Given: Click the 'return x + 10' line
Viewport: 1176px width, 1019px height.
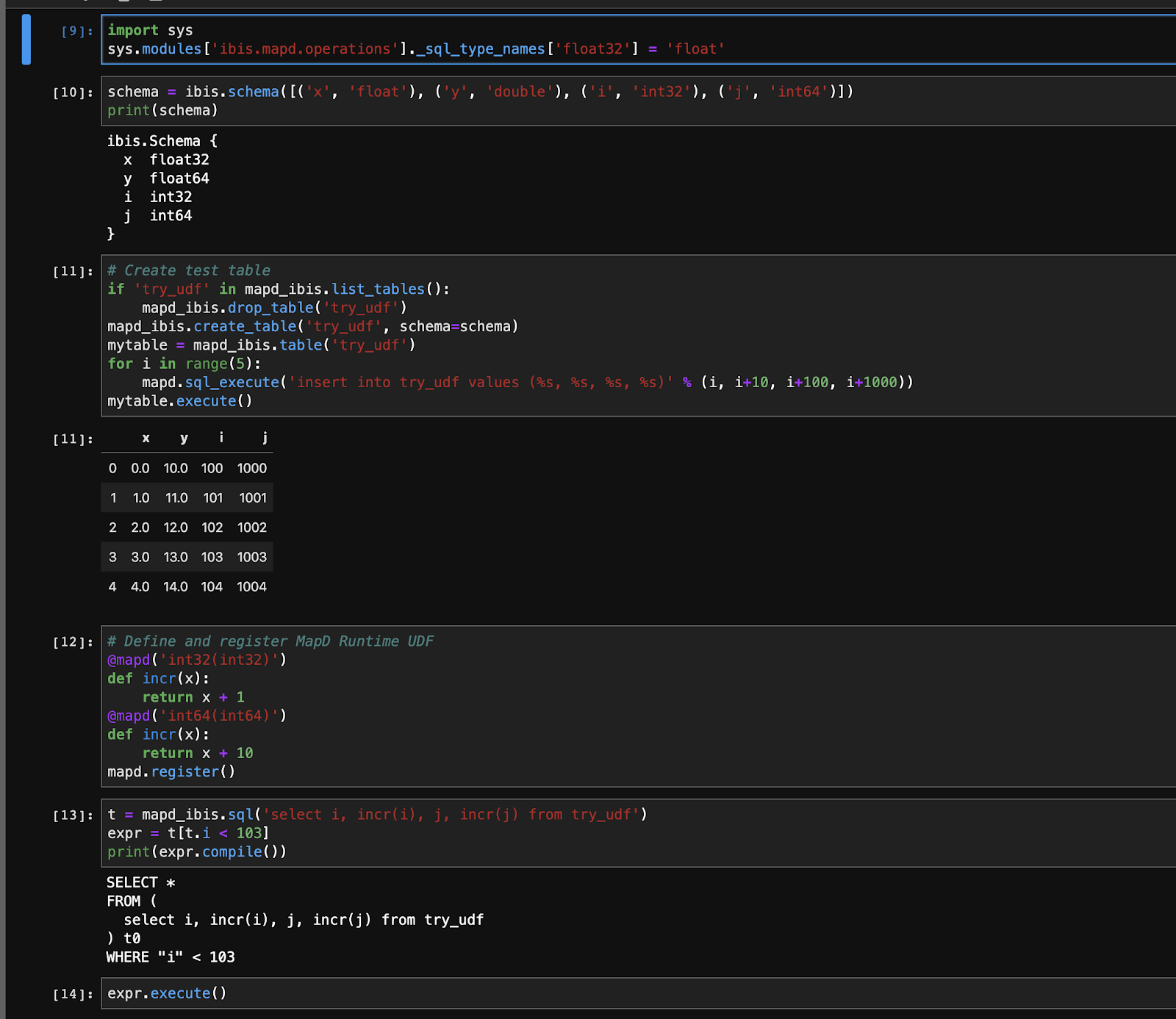Looking at the screenshot, I should point(198,753).
